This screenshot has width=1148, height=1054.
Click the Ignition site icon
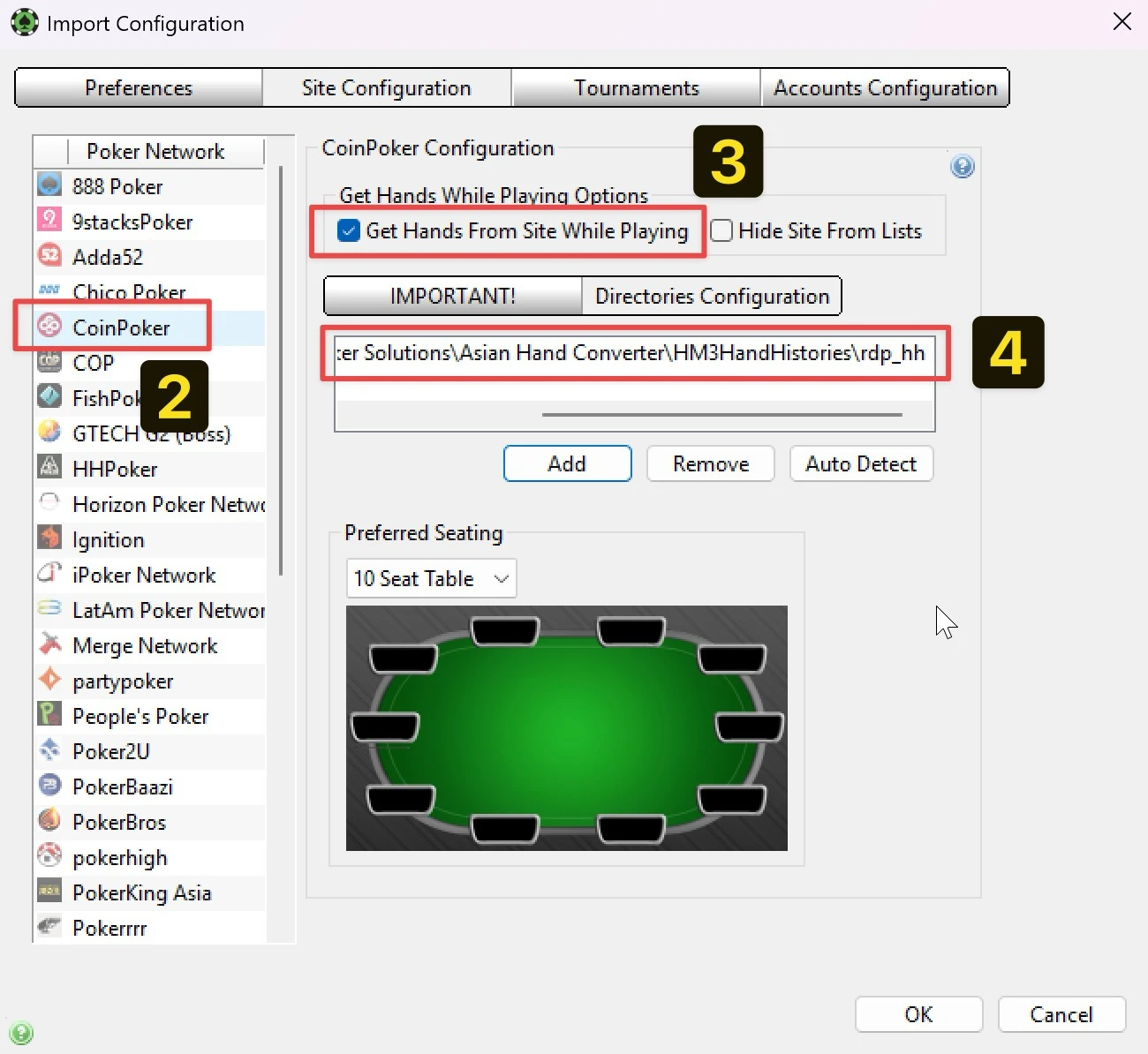[49, 538]
